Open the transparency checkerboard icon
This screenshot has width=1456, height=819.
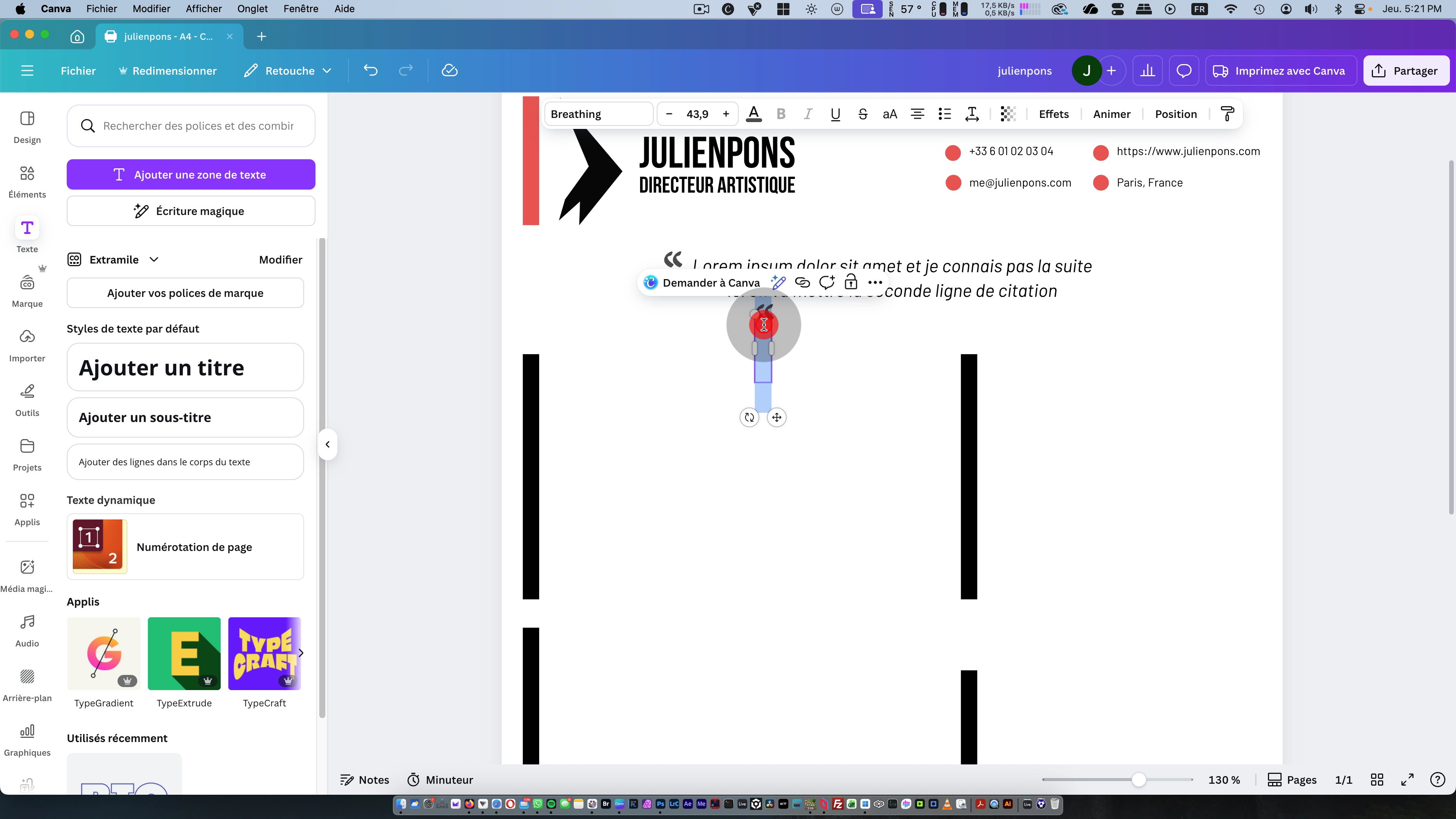coord(1008,114)
